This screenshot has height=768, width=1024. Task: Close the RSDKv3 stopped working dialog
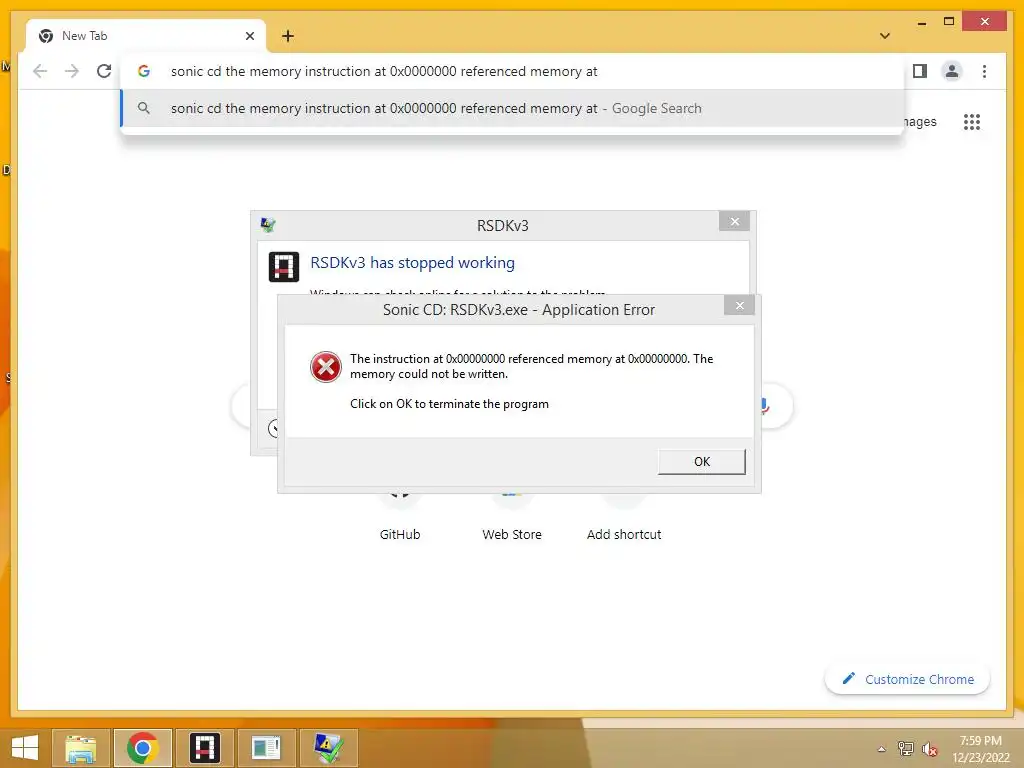(734, 221)
